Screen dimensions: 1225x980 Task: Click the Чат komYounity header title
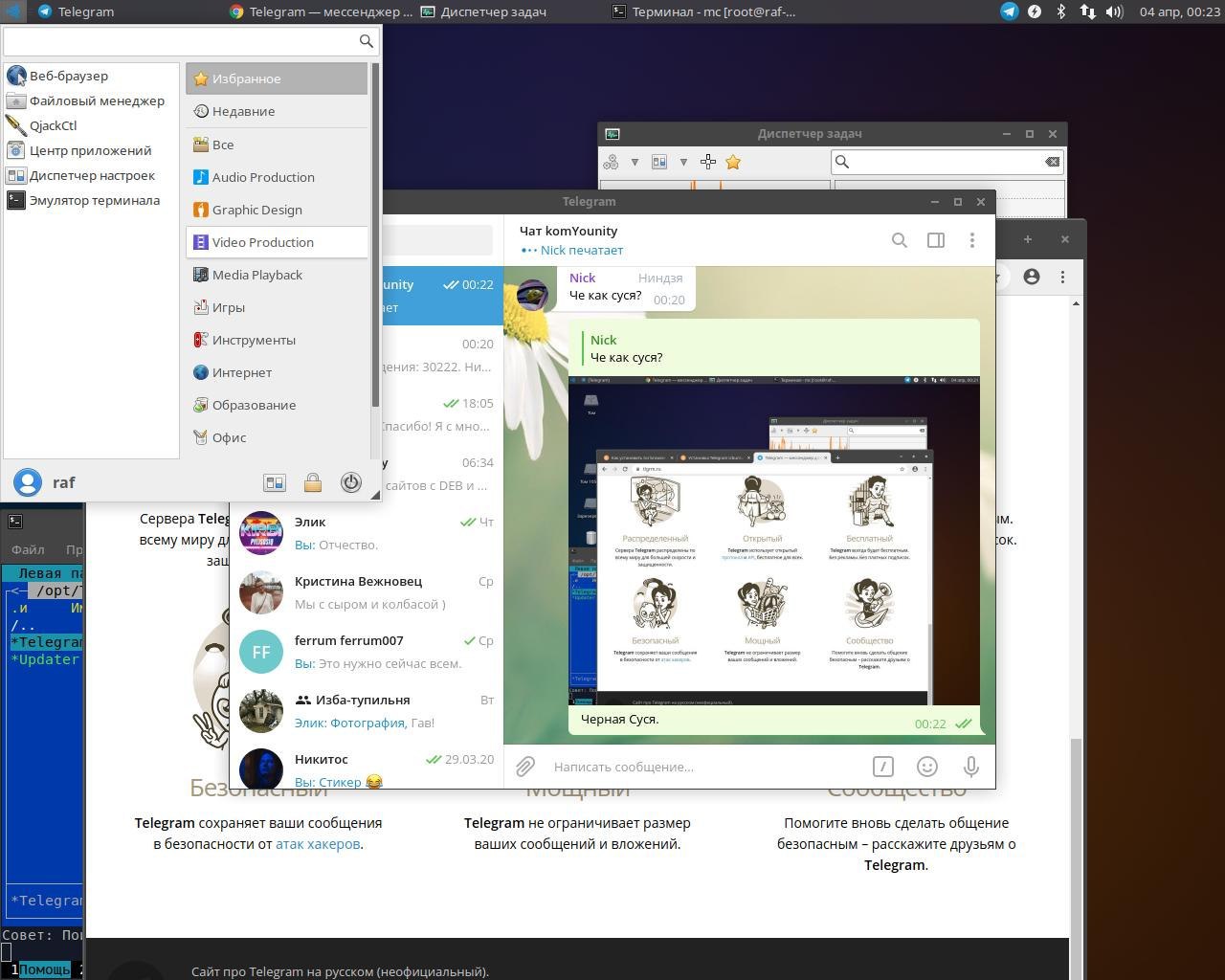(568, 231)
